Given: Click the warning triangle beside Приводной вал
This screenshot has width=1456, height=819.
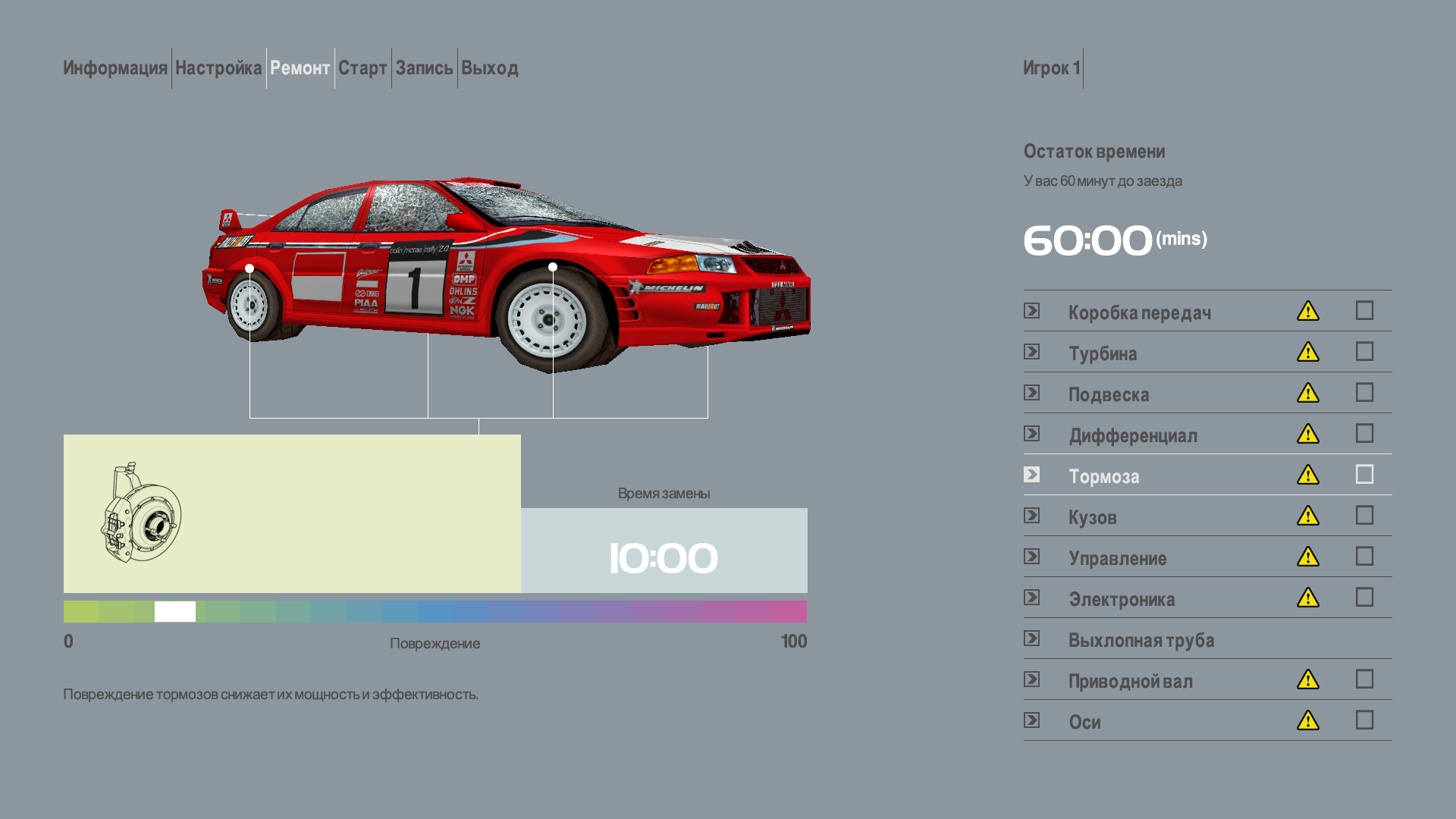Looking at the screenshot, I should point(1307,679).
